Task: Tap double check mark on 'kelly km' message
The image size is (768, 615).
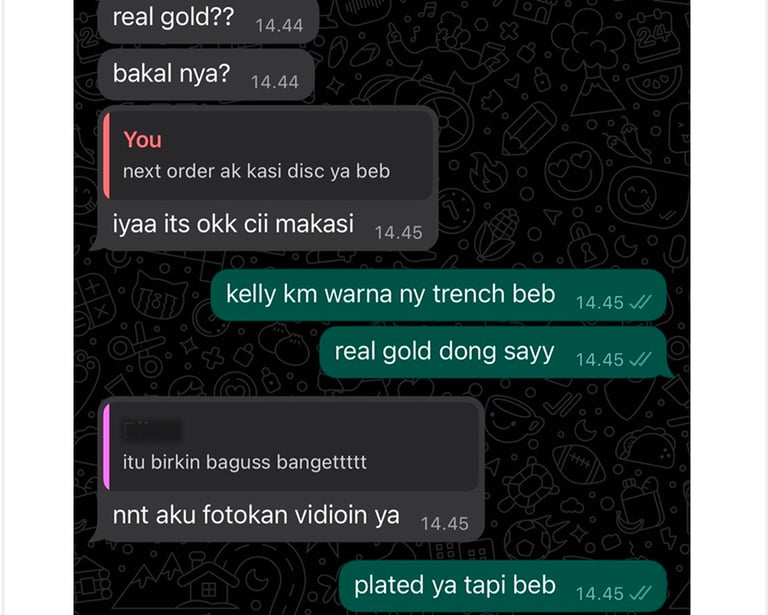Action: (641, 302)
